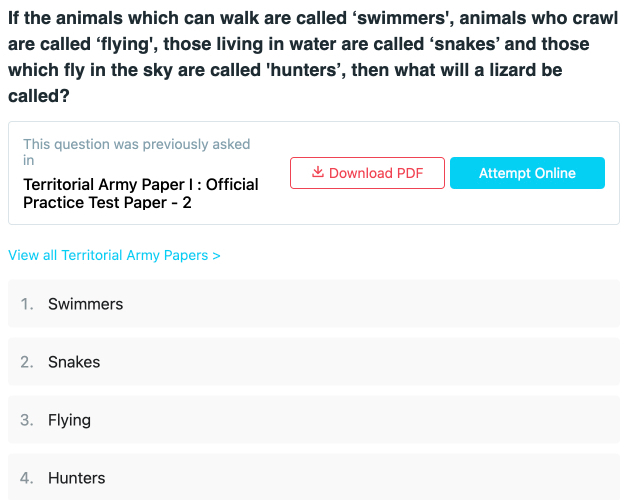
Task: Open View all Territorial Army Papers link
Action: pyautogui.click(x=114, y=255)
